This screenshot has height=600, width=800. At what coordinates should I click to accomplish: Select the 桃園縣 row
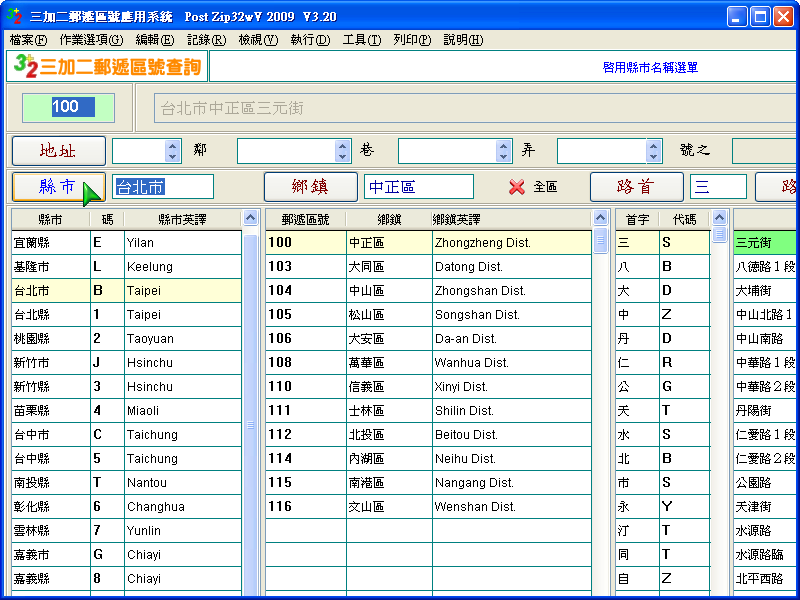click(x=127, y=338)
